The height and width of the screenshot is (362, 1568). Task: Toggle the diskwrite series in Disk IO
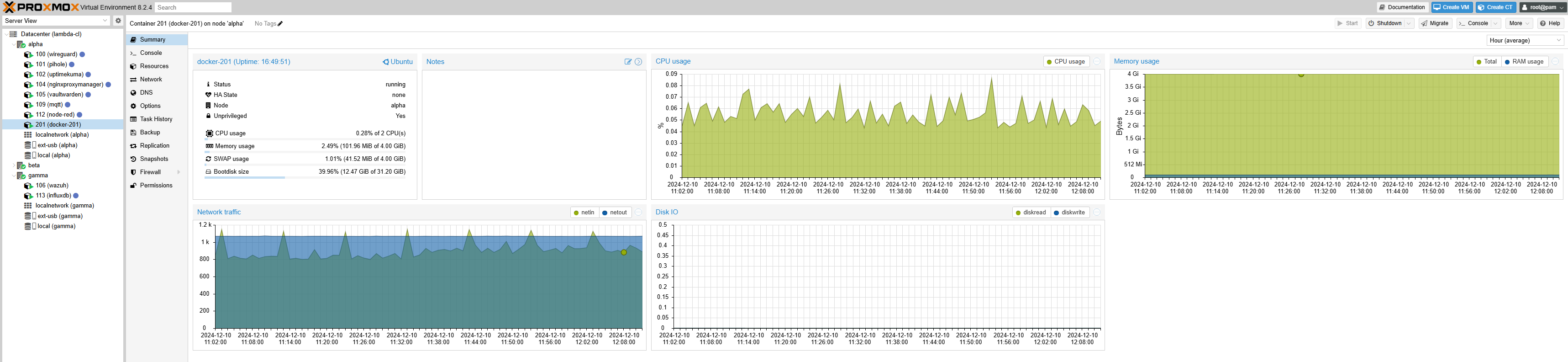point(1069,213)
